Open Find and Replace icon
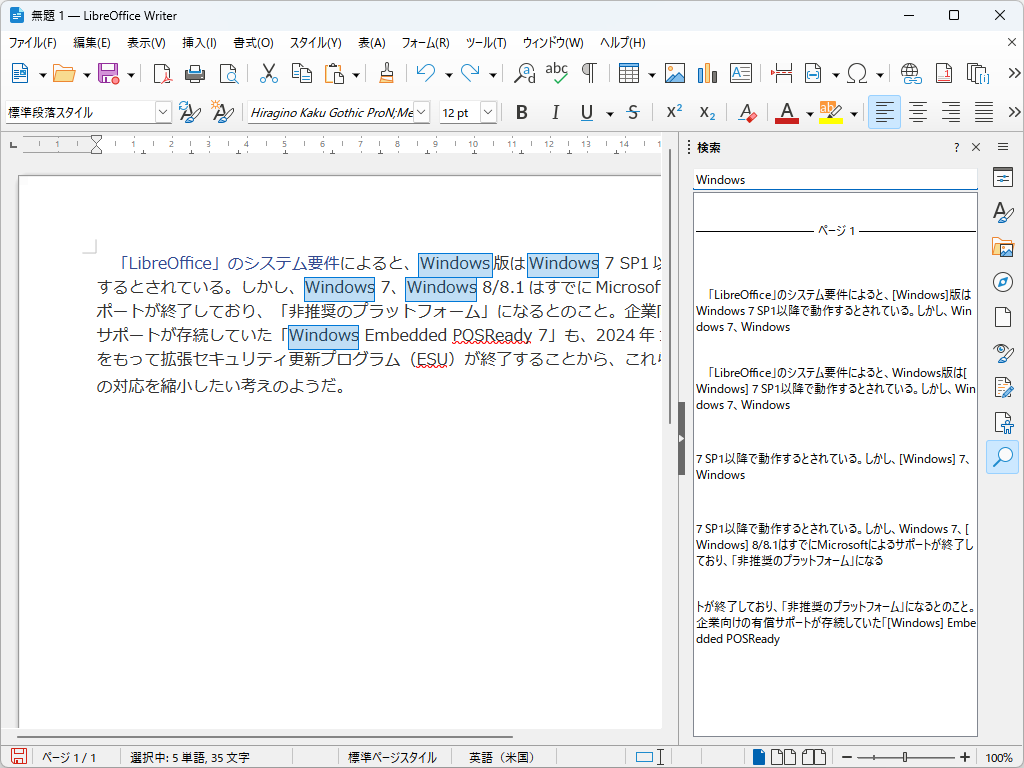The height and width of the screenshot is (768, 1024). click(524, 73)
